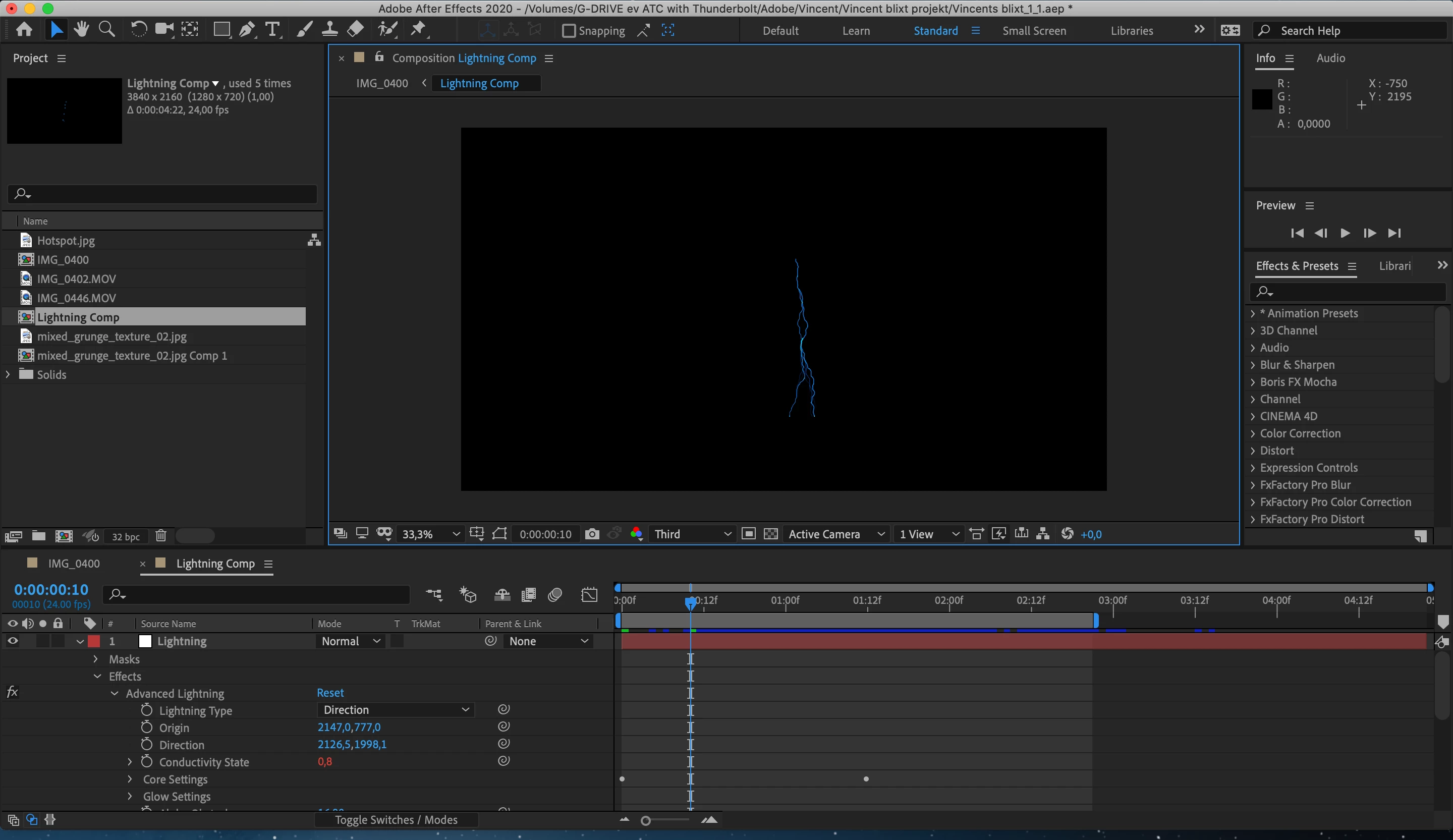
Task: Click the timeline zoom slider
Action: tap(646, 820)
